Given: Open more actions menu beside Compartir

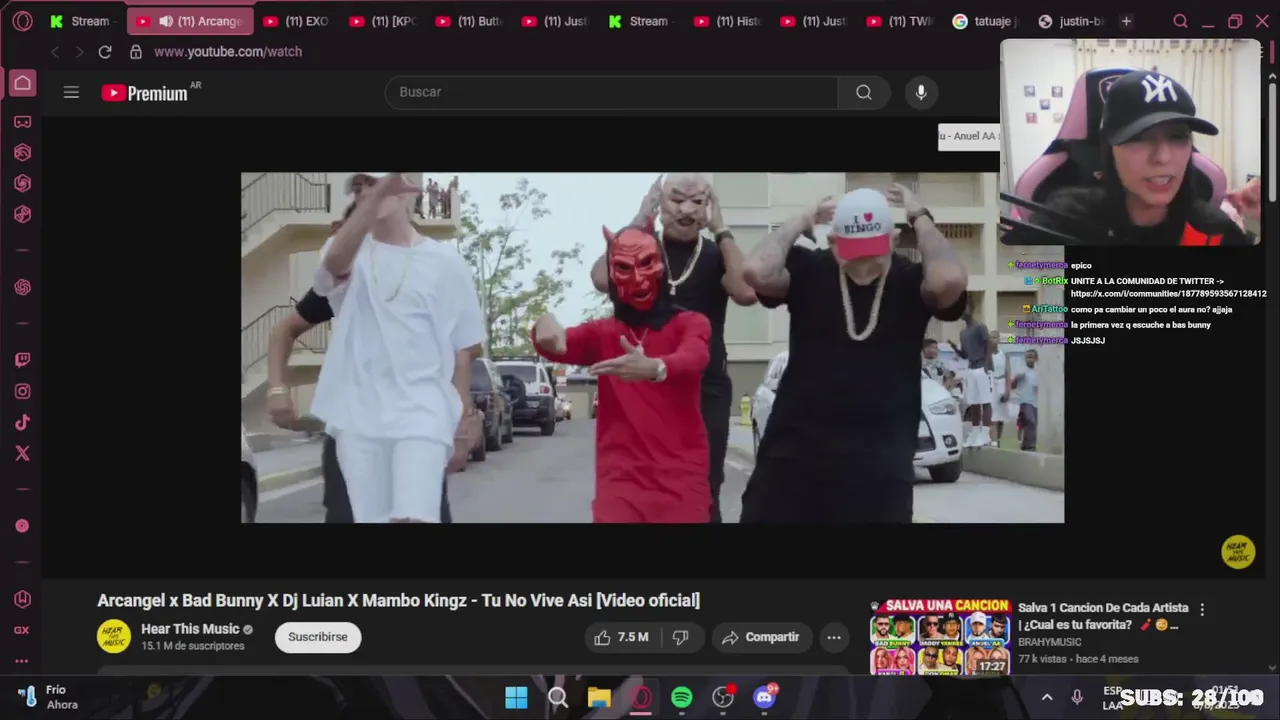Looking at the screenshot, I should tap(833, 637).
